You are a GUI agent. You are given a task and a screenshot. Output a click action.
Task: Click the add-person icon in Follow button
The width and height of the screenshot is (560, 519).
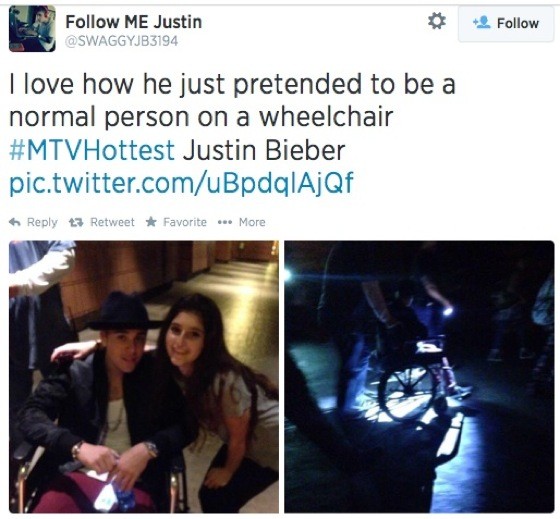[481, 23]
